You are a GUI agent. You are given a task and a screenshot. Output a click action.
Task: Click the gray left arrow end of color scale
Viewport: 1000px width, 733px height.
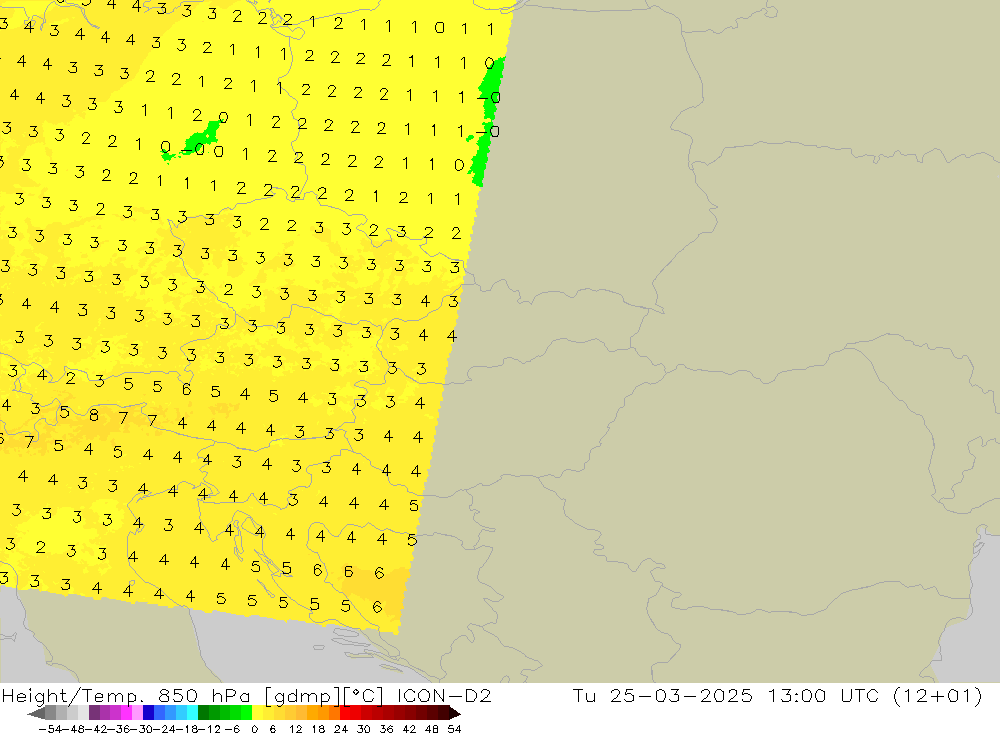click(36, 713)
